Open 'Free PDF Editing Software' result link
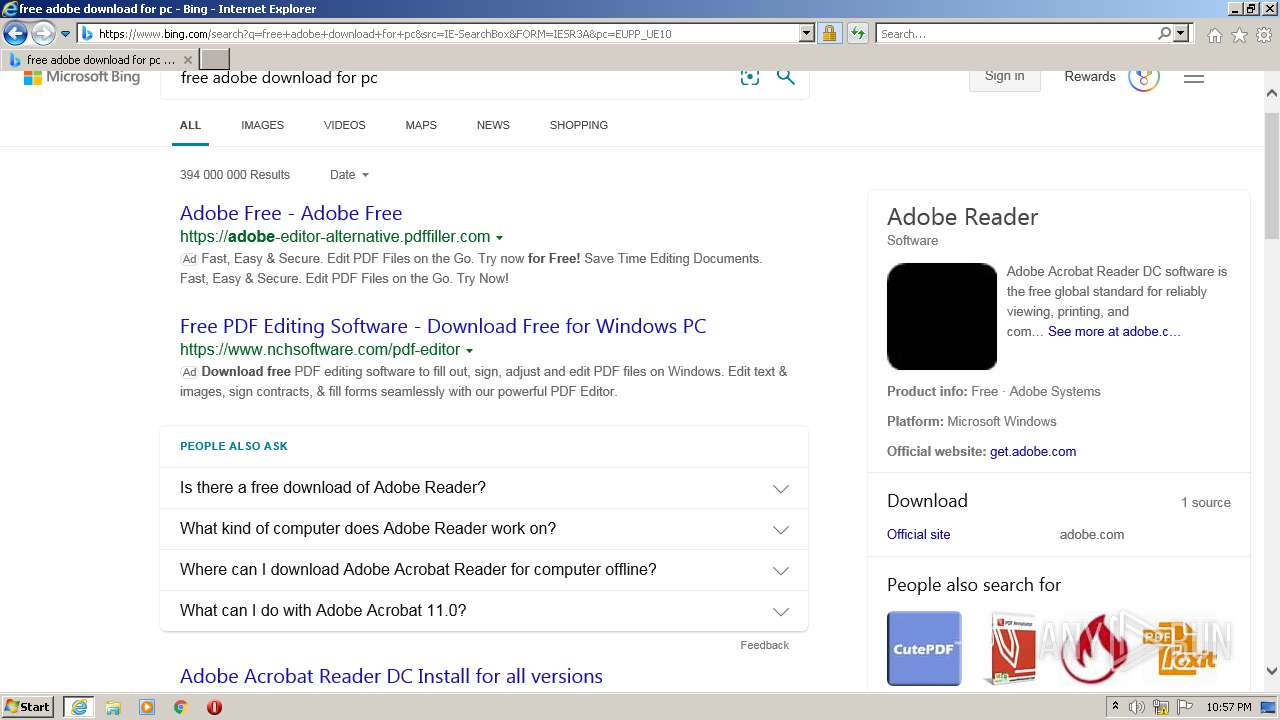This screenshot has height=720, width=1280. (443, 326)
